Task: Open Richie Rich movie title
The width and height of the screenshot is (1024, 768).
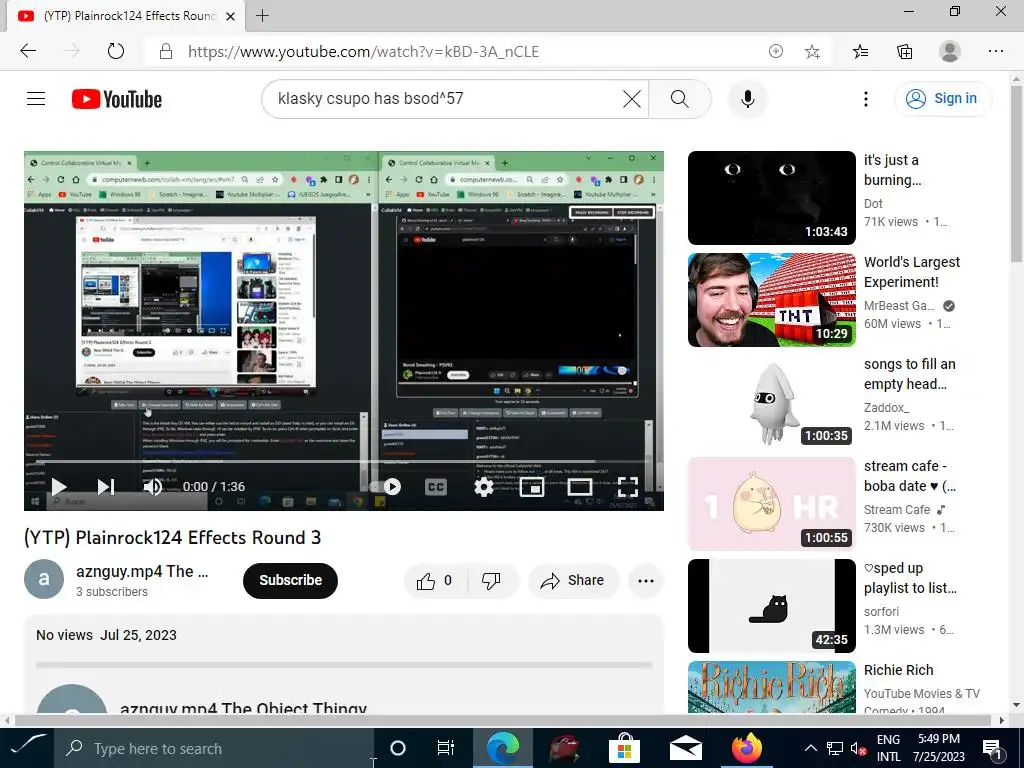Action: pyautogui.click(x=899, y=670)
